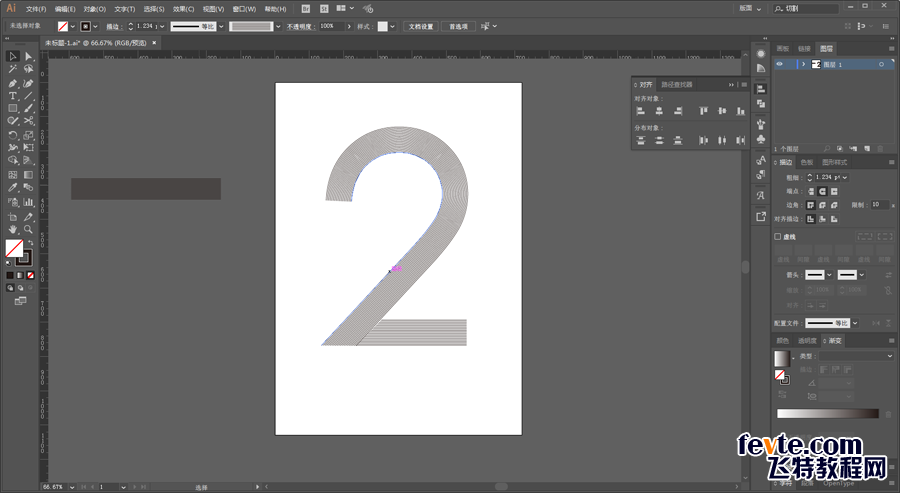Click gradient slider bar in gradient panel
Image resolution: width=900 pixels, height=493 pixels.
tap(828, 414)
